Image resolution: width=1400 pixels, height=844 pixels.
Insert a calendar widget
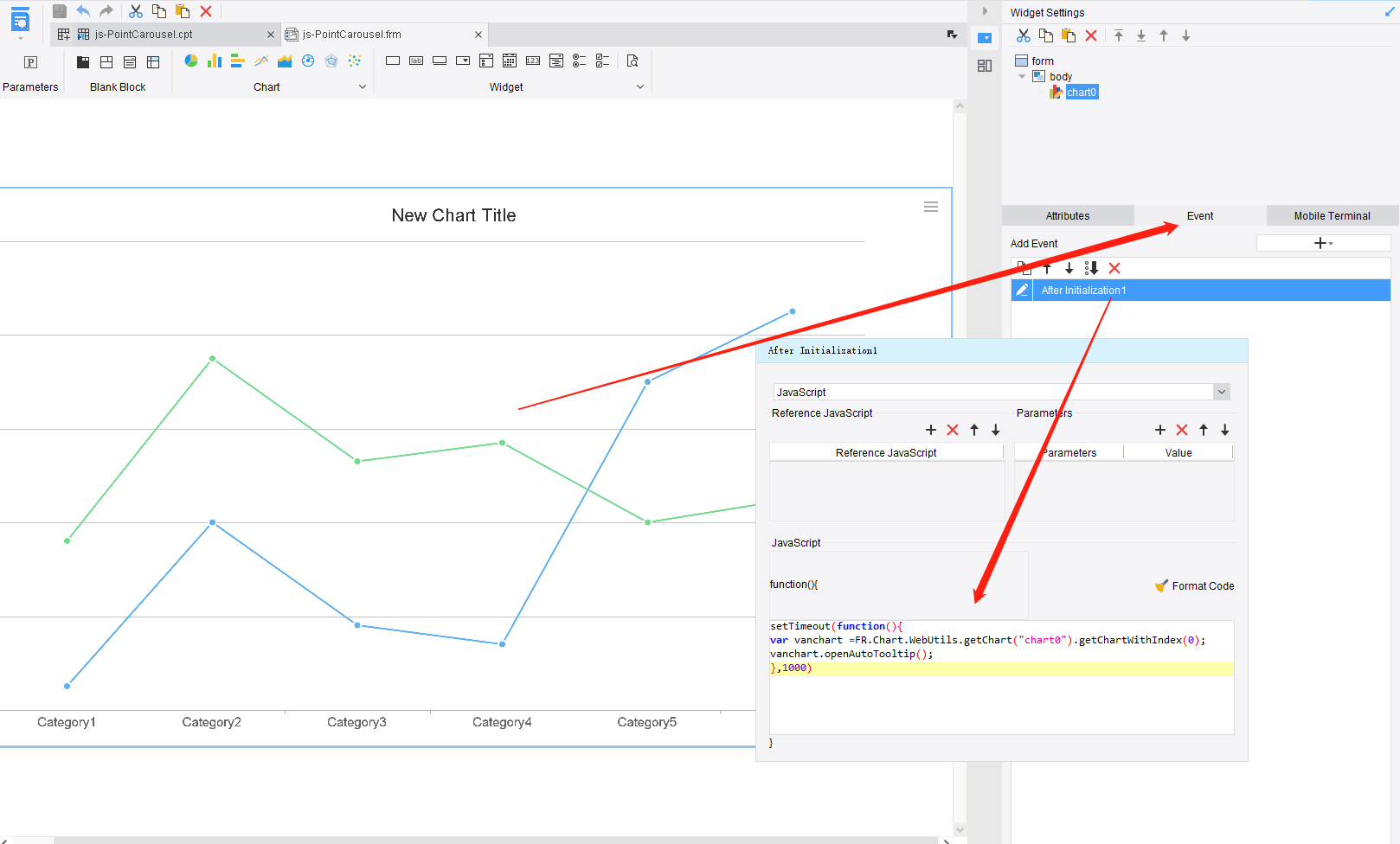[x=510, y=61]
